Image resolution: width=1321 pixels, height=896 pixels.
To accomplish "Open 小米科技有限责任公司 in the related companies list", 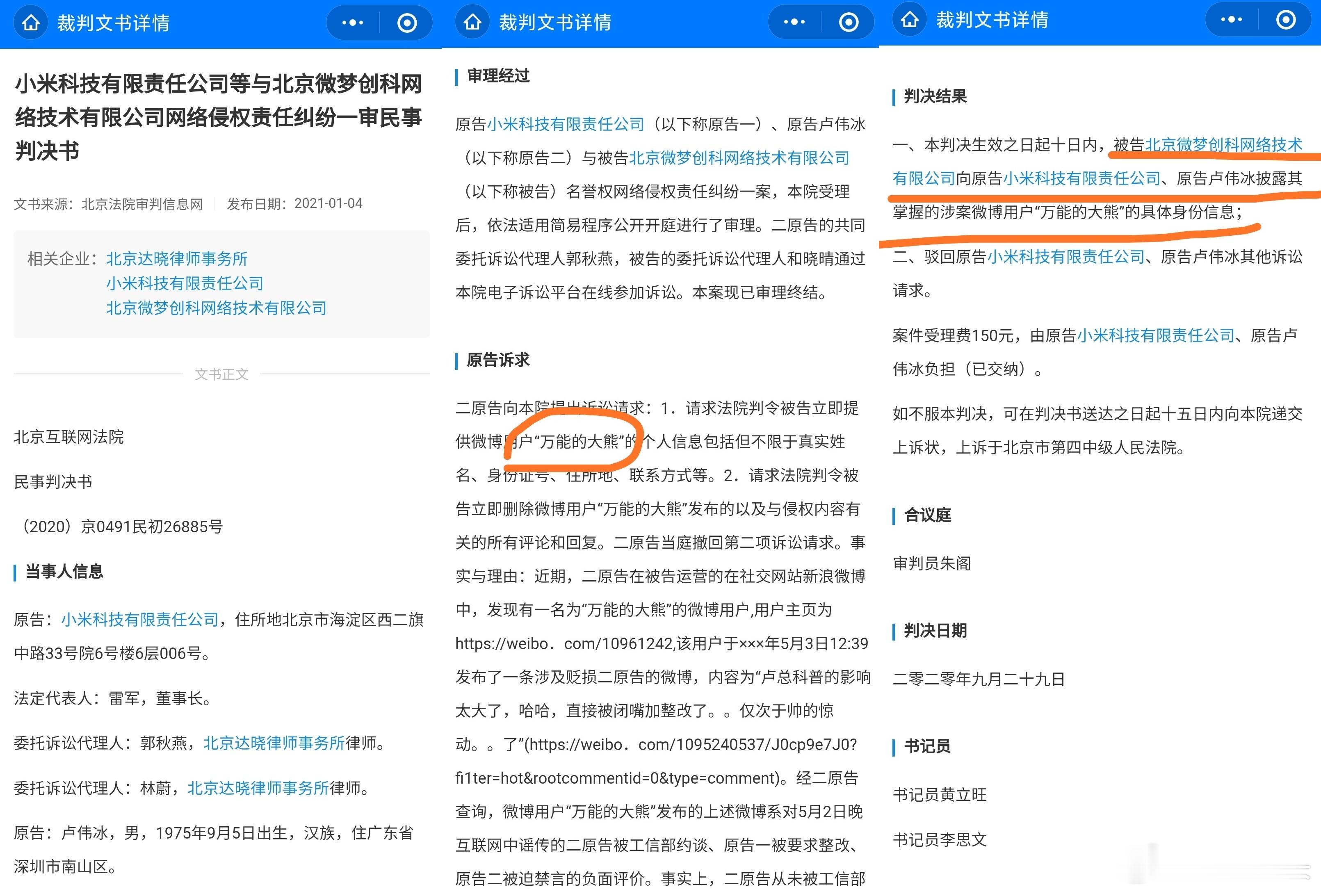I will point(185,283).
